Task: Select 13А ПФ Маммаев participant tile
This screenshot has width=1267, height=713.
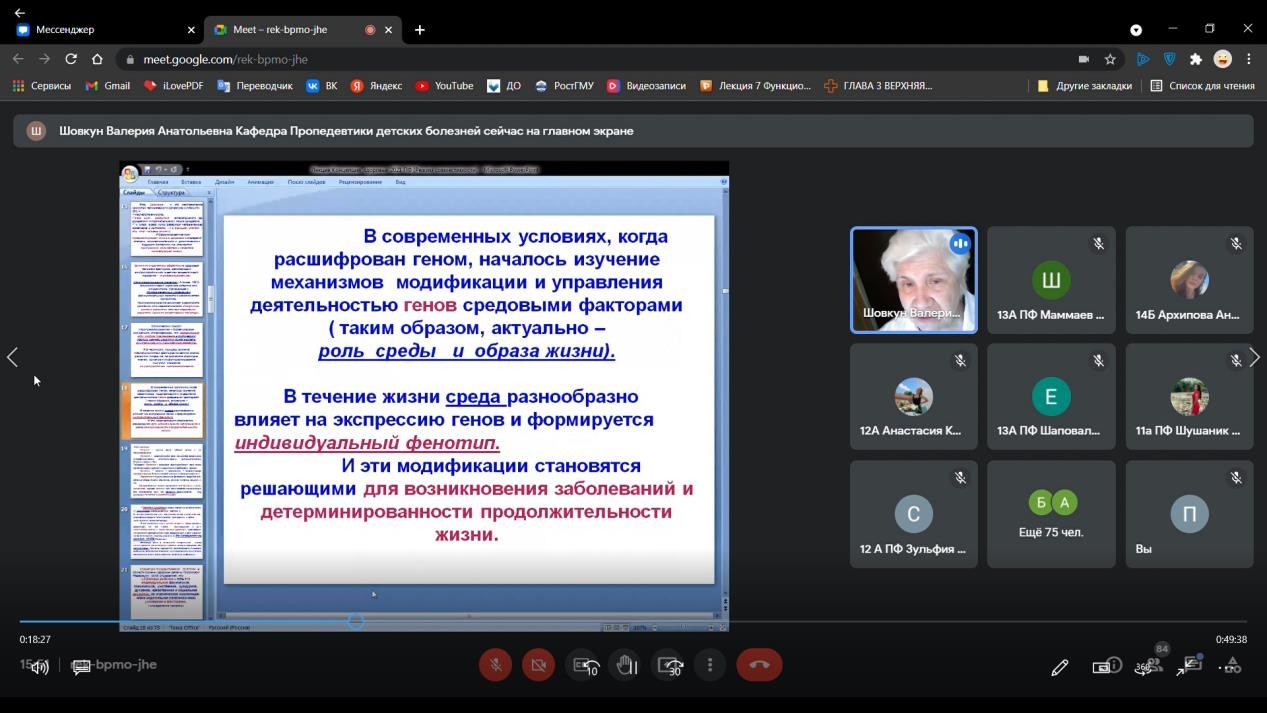Action: pos(1051,280)
